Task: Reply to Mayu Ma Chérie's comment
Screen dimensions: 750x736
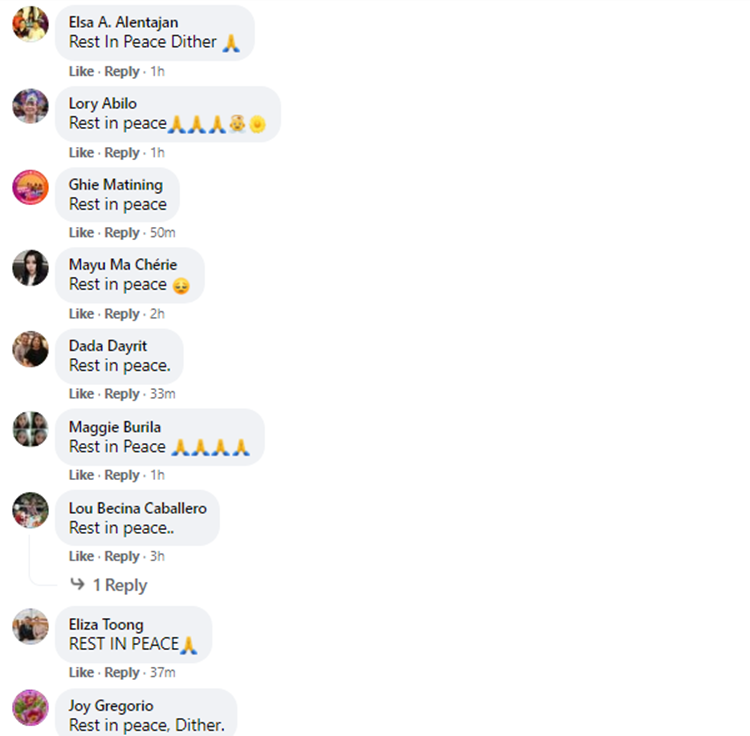Action: [x=122, y=314]
